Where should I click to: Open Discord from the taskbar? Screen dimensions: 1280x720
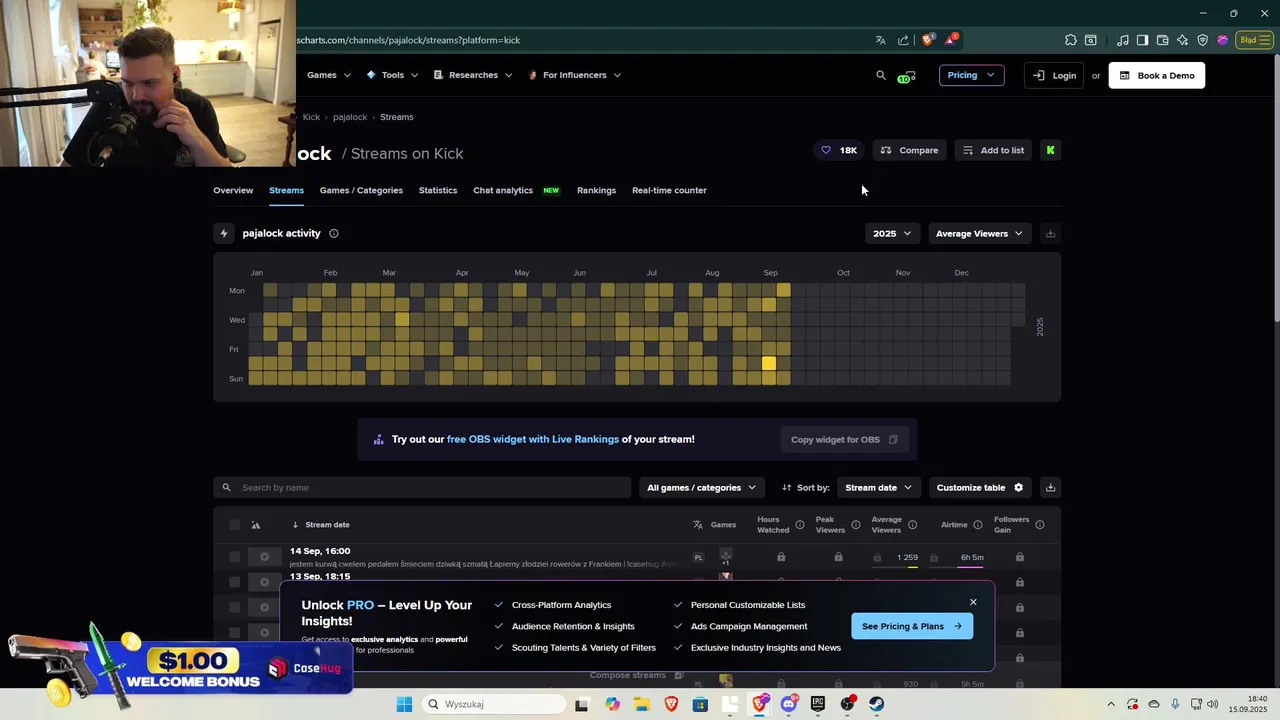click(x=789, y=704)
